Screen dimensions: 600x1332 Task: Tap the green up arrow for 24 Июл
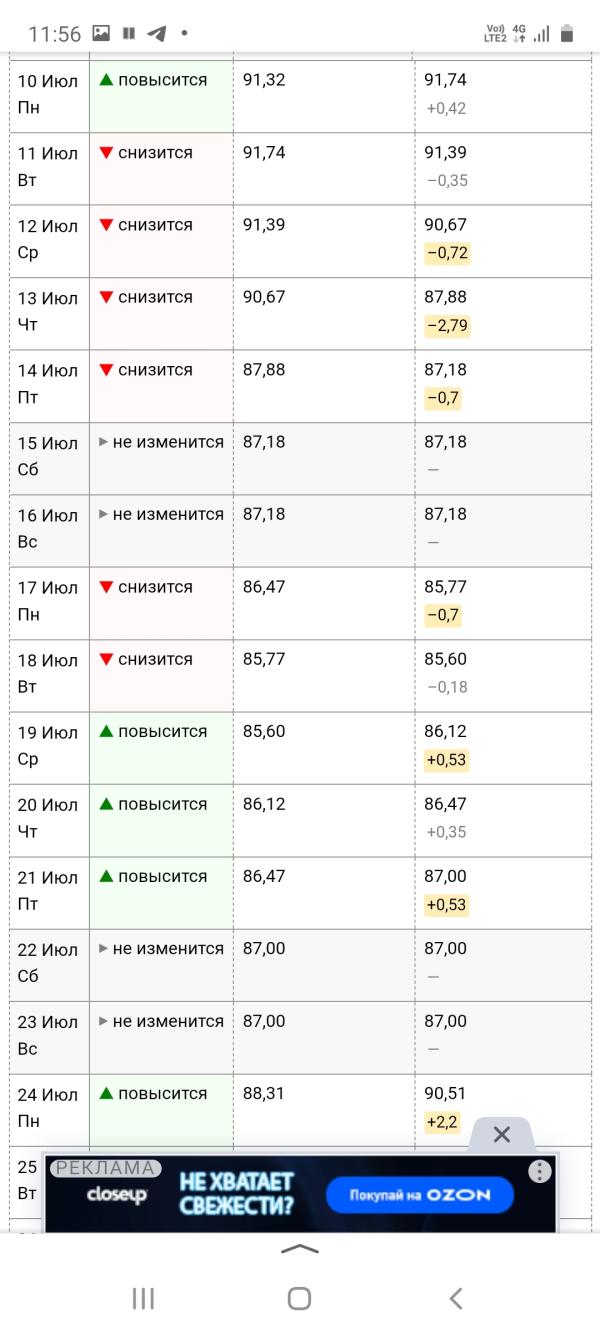tap(106, 1094)
